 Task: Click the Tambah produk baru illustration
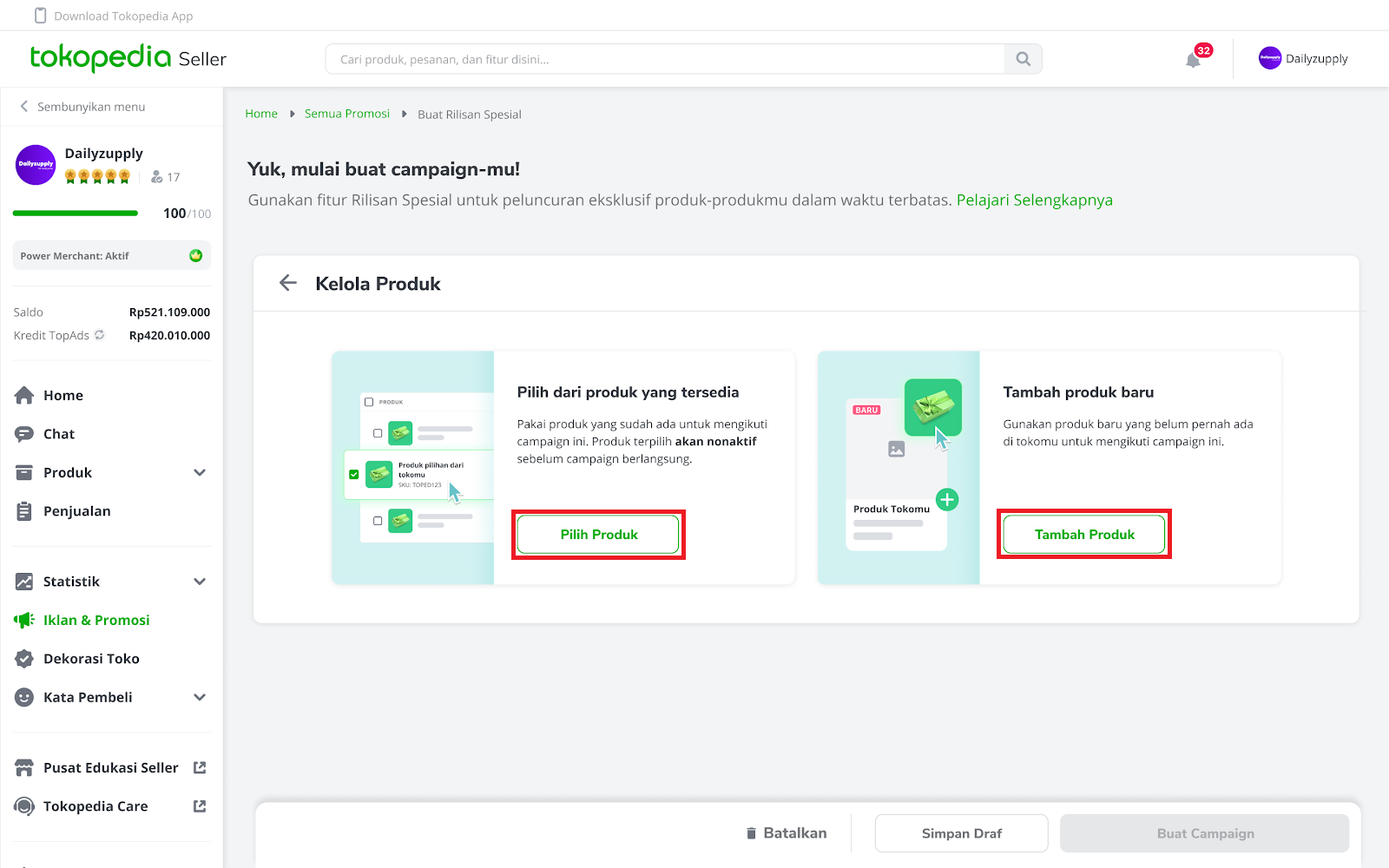tap(899, 468)
